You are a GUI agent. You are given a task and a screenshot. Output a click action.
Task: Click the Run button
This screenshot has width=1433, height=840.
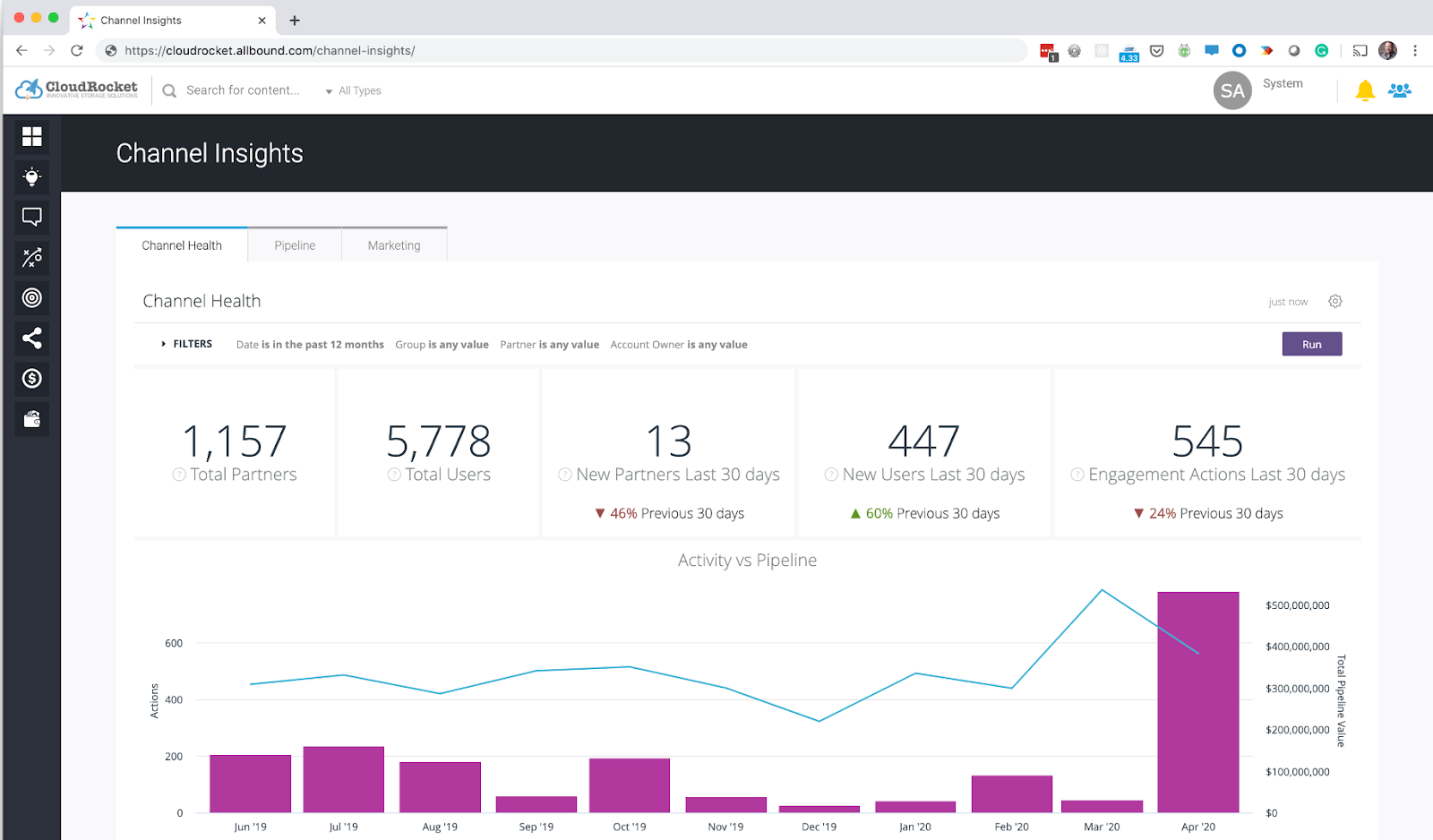[1311, 344]
